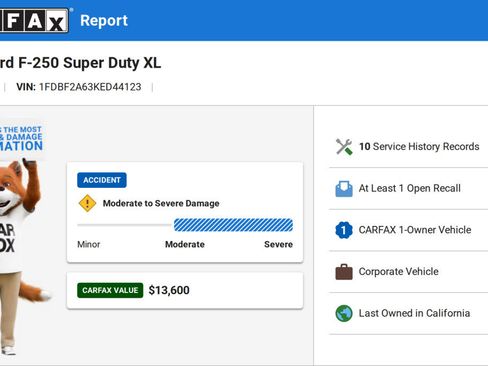Click the Severe severity label

[278, 244]
